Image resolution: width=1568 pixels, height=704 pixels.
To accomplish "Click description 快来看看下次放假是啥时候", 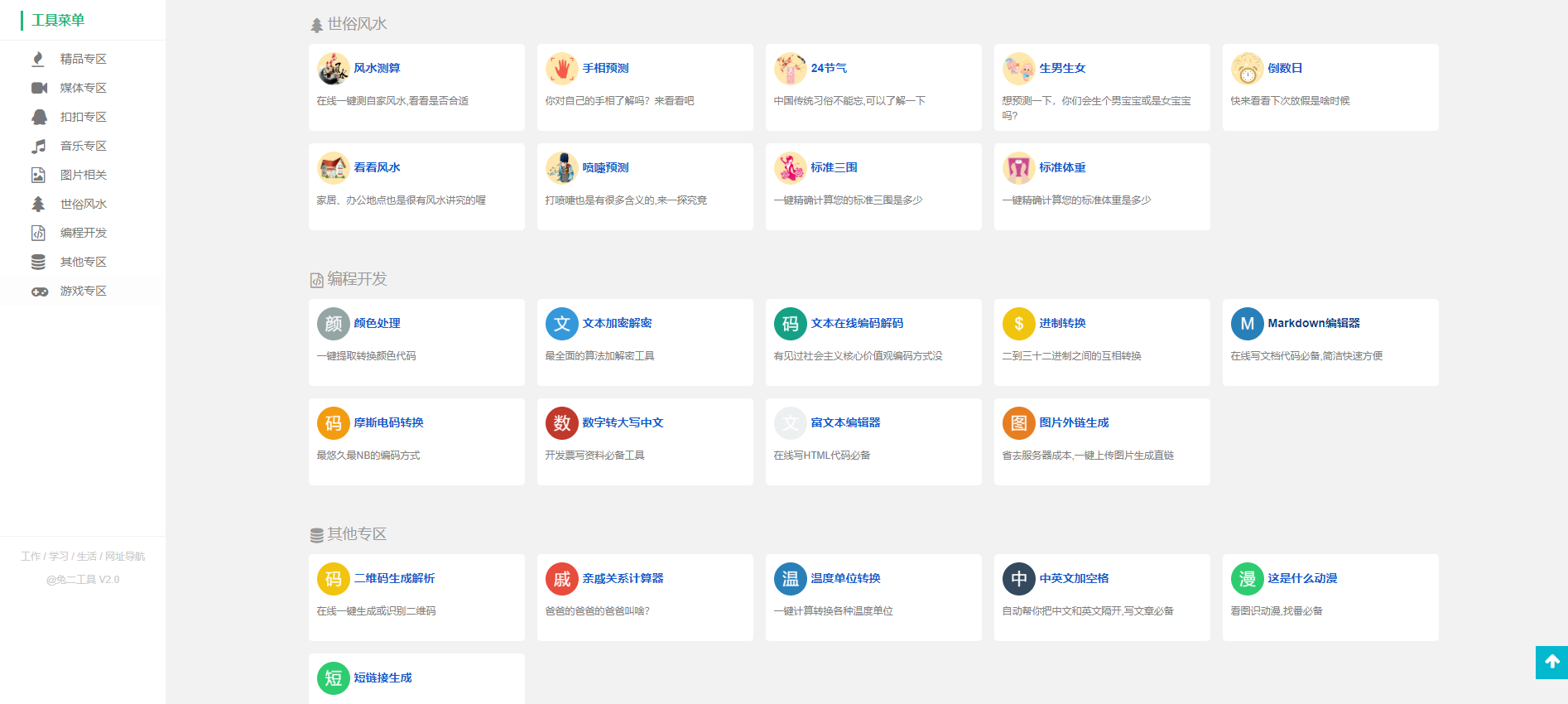I will pos(1290,101).
